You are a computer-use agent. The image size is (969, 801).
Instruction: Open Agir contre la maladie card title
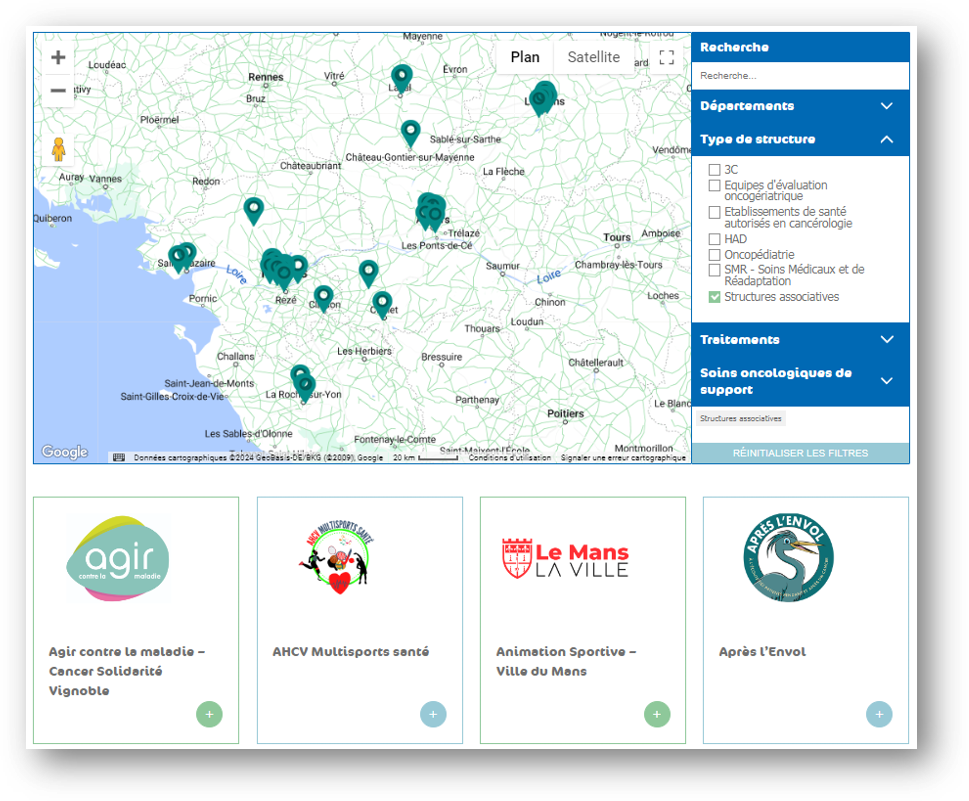click(x=127, y=671)
